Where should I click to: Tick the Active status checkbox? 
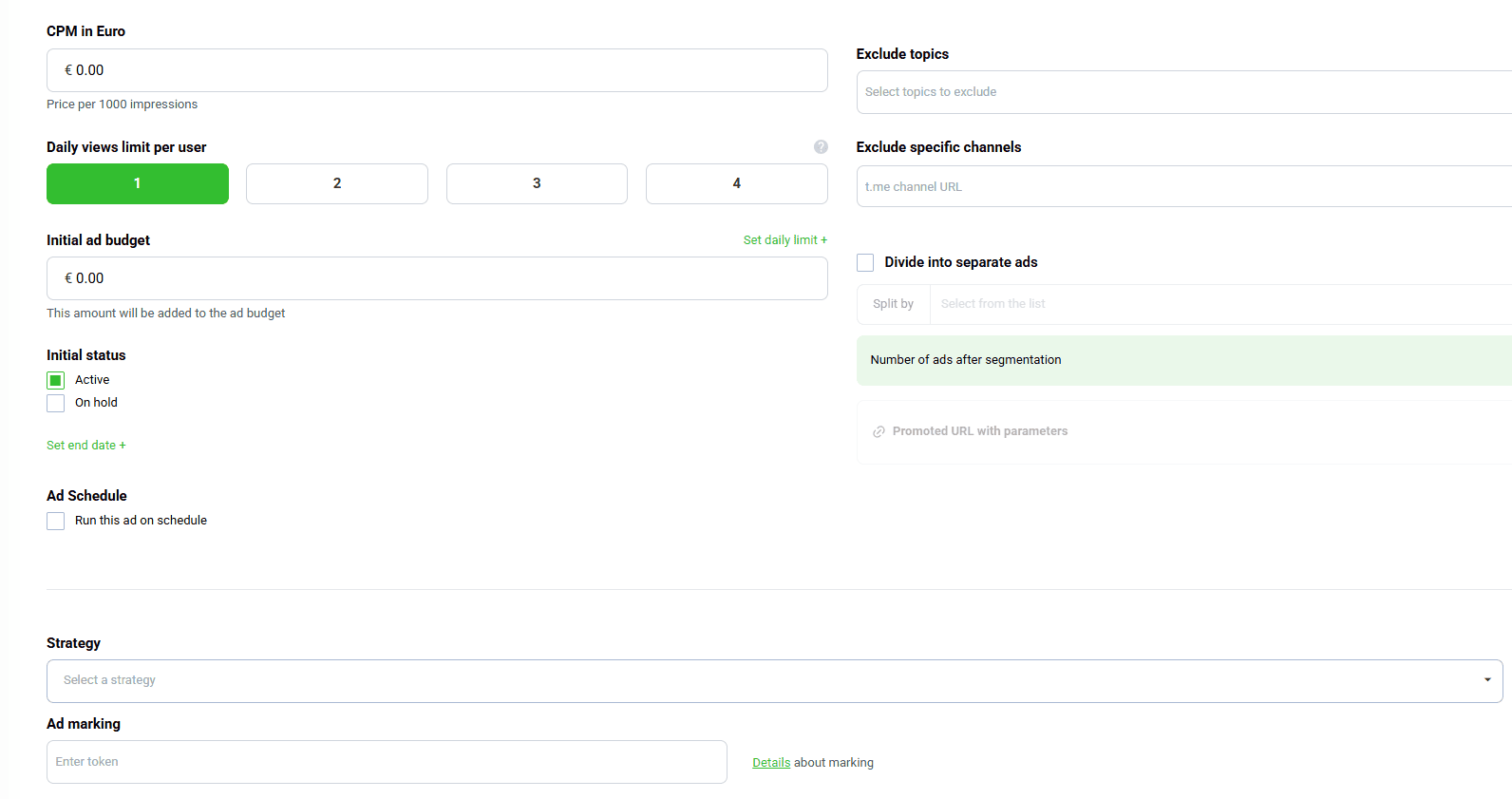click(x=56, y=380)
